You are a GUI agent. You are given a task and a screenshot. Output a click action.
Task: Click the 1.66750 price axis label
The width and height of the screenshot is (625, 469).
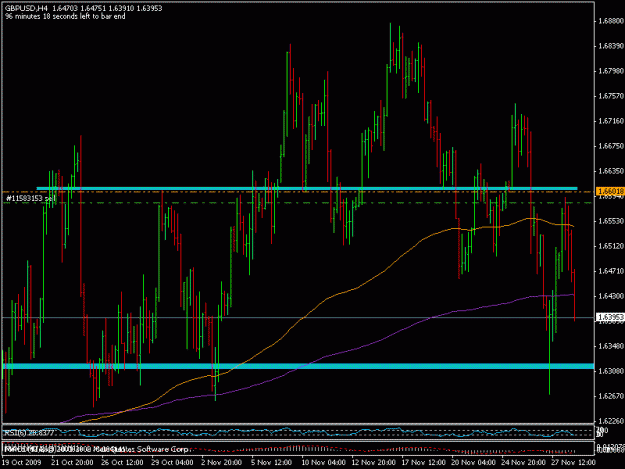tap(611, 146)
